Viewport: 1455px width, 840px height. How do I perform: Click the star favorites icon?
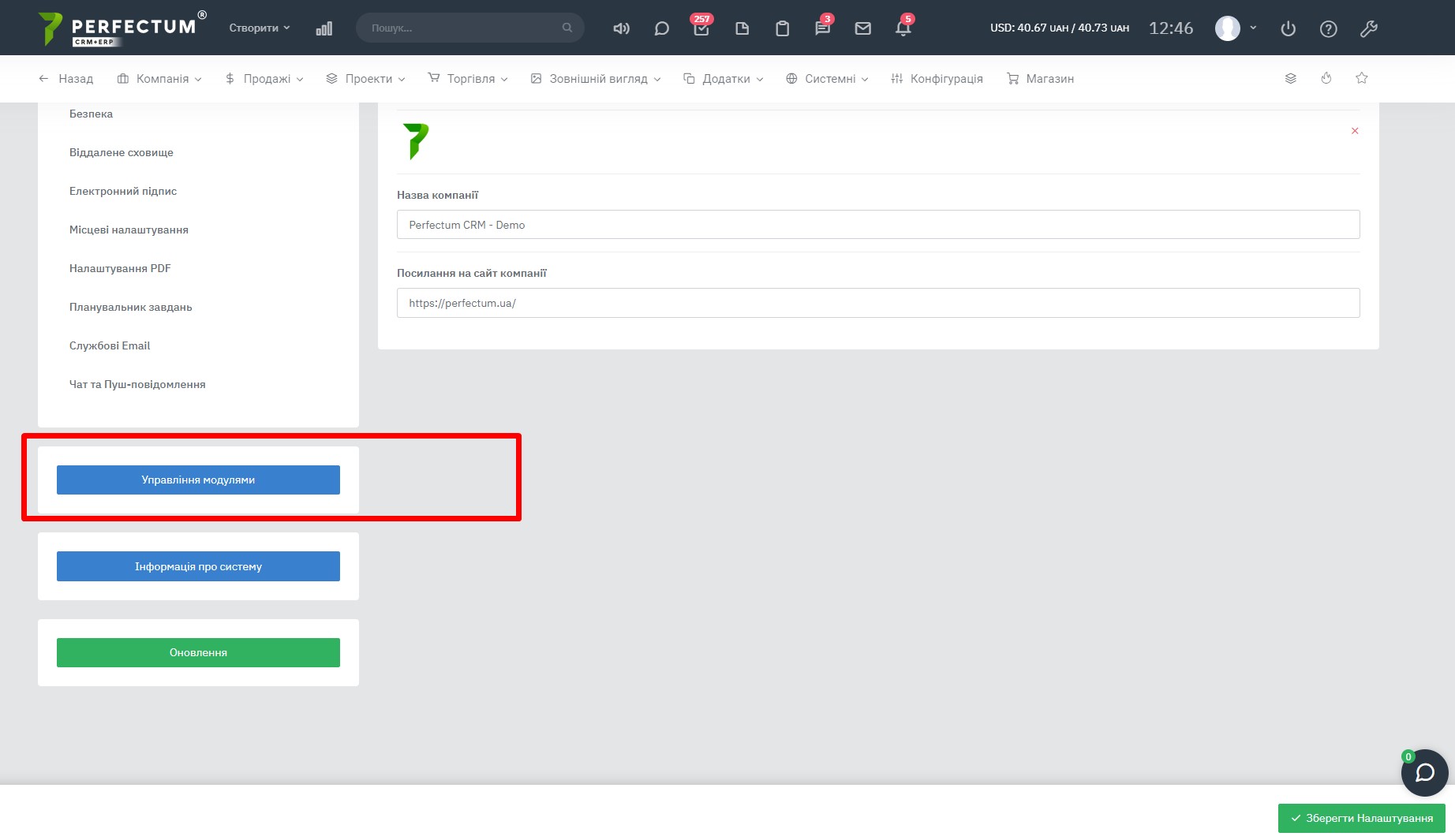(1361, 78)
